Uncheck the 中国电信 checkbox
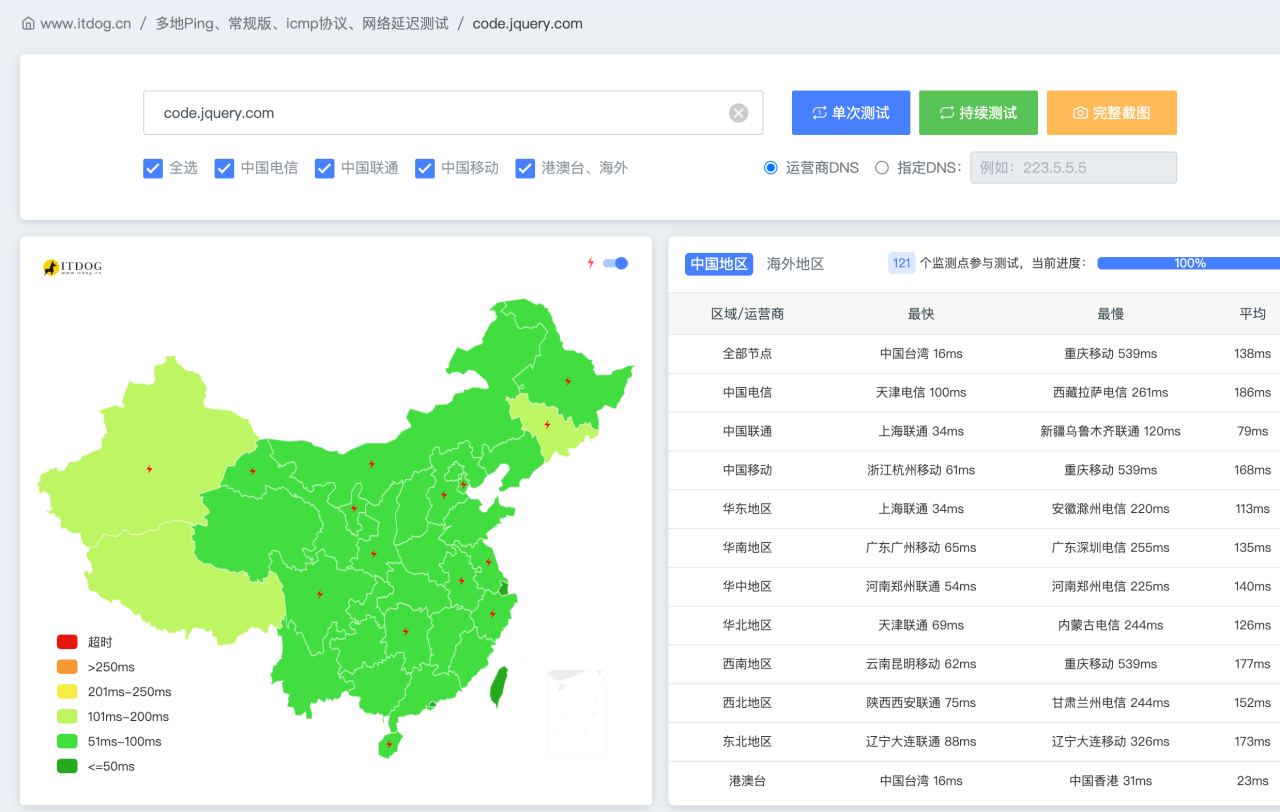Screen dimensions: 1280x812 point(224,168)
